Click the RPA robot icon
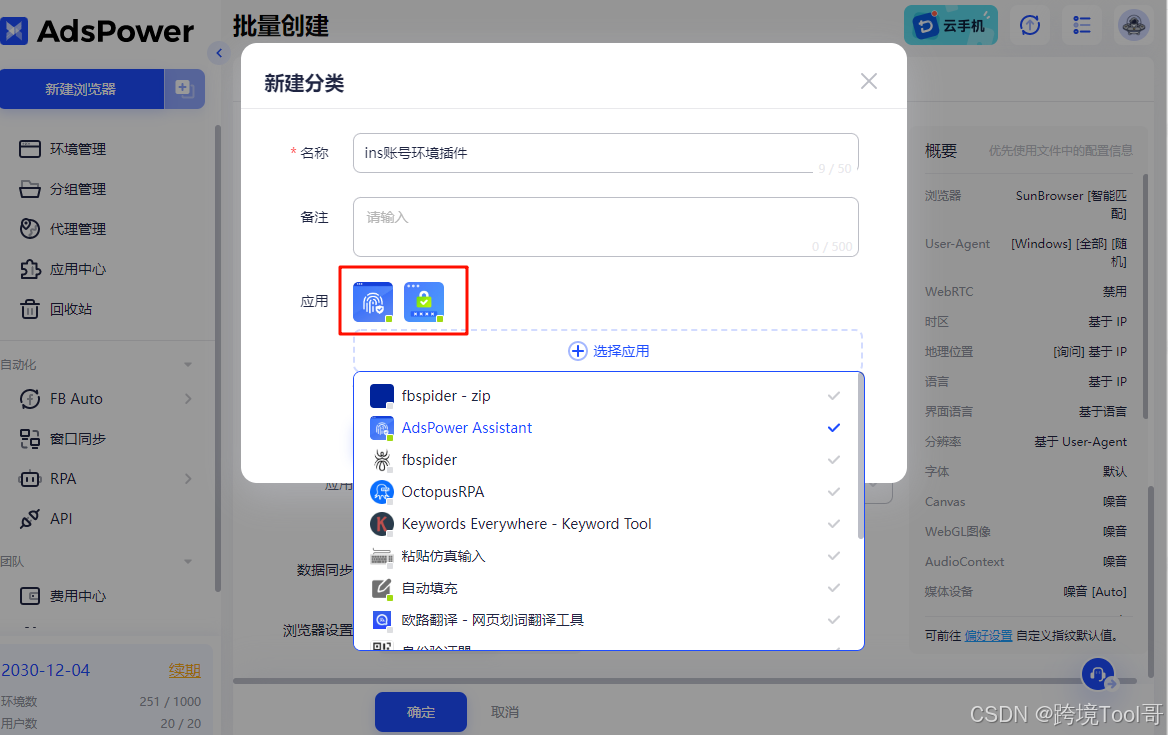Screen dimensions: 1168x735 tap(30, 479)
